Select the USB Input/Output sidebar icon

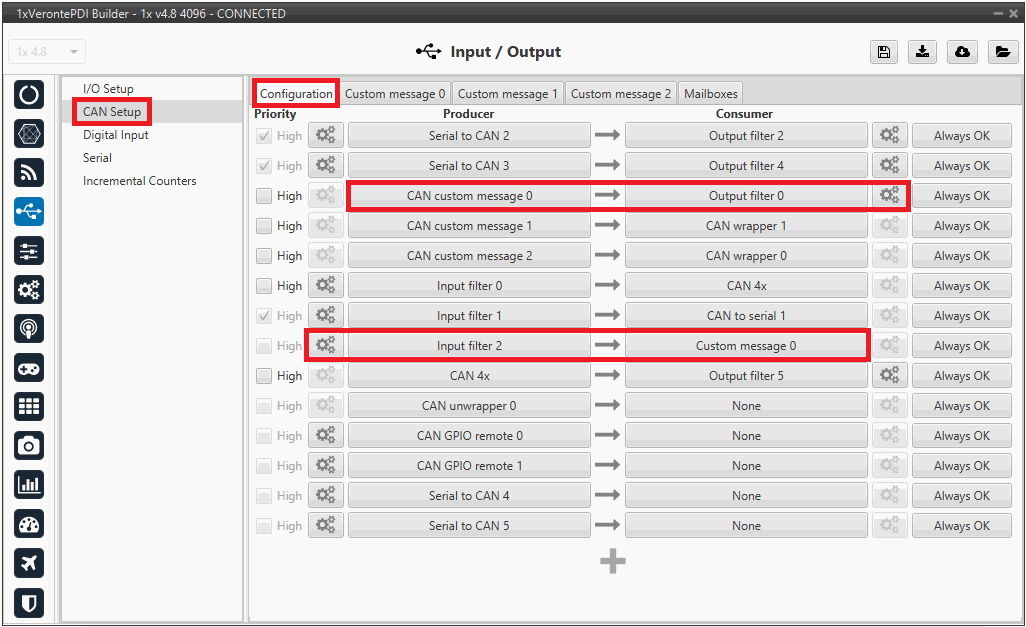pyautogui.click(x=29, y=212)
